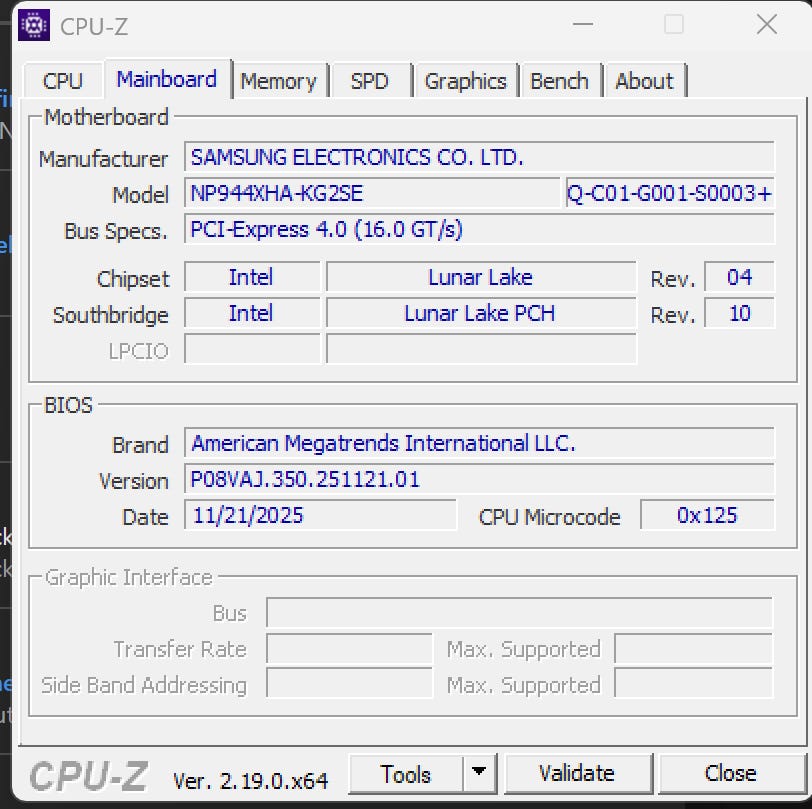812x809 pixels.
Task: Select Bus Specs PCI-Express 4.0 (16.0 GT/s)
Action: pos(480,229)
